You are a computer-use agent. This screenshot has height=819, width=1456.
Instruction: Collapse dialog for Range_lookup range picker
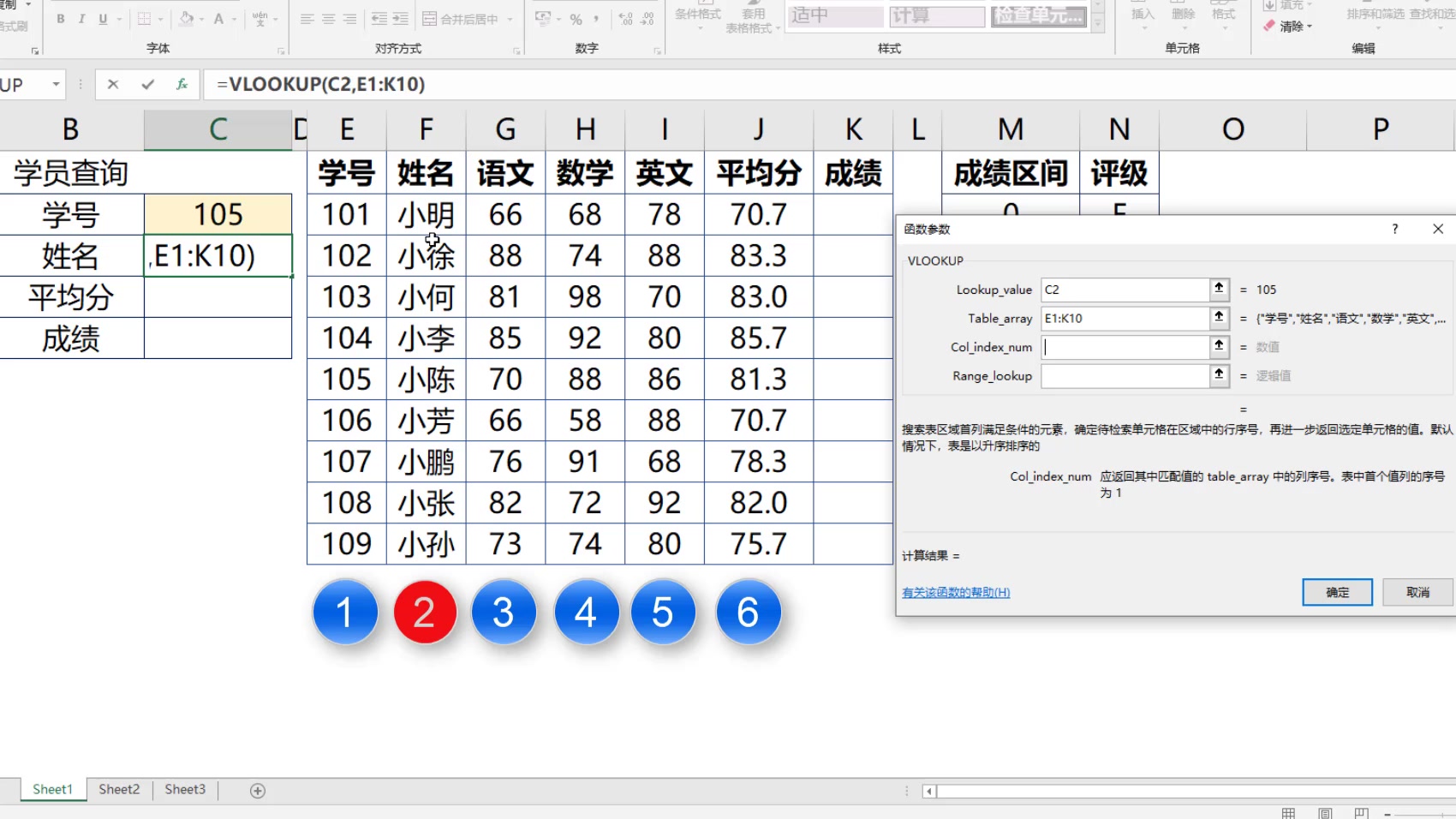[x=1219, y=375]
